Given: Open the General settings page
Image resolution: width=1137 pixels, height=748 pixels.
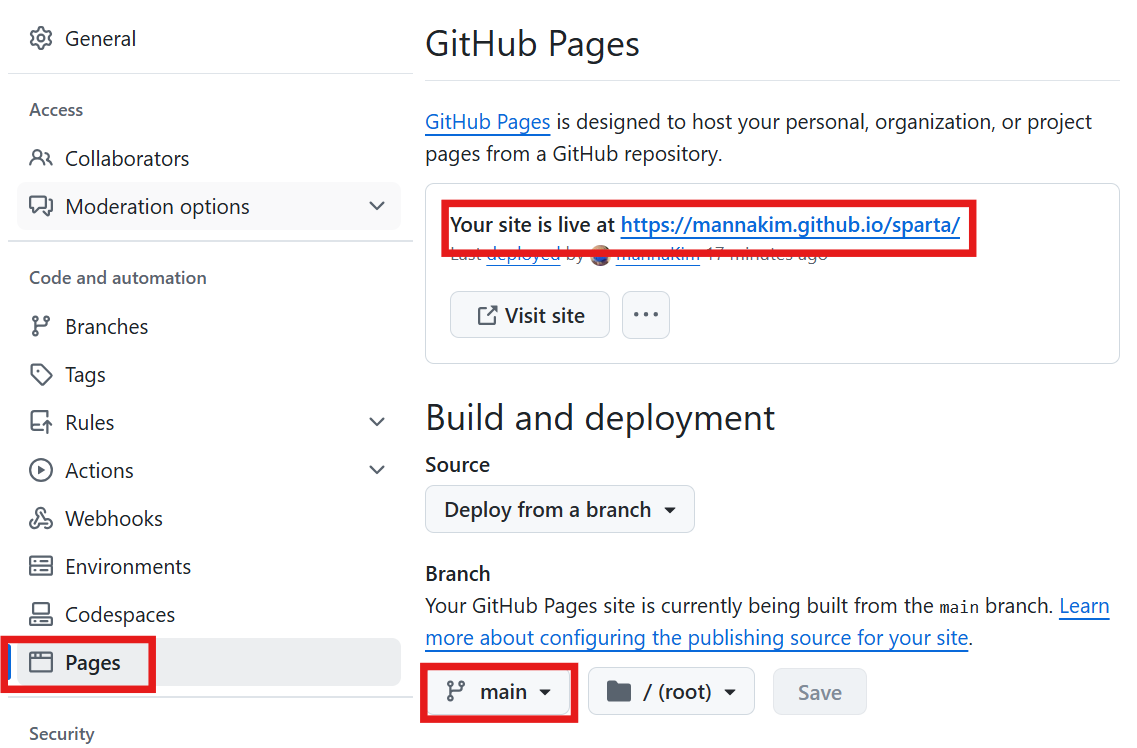Looking at the screenshot, I should [210, 38].
